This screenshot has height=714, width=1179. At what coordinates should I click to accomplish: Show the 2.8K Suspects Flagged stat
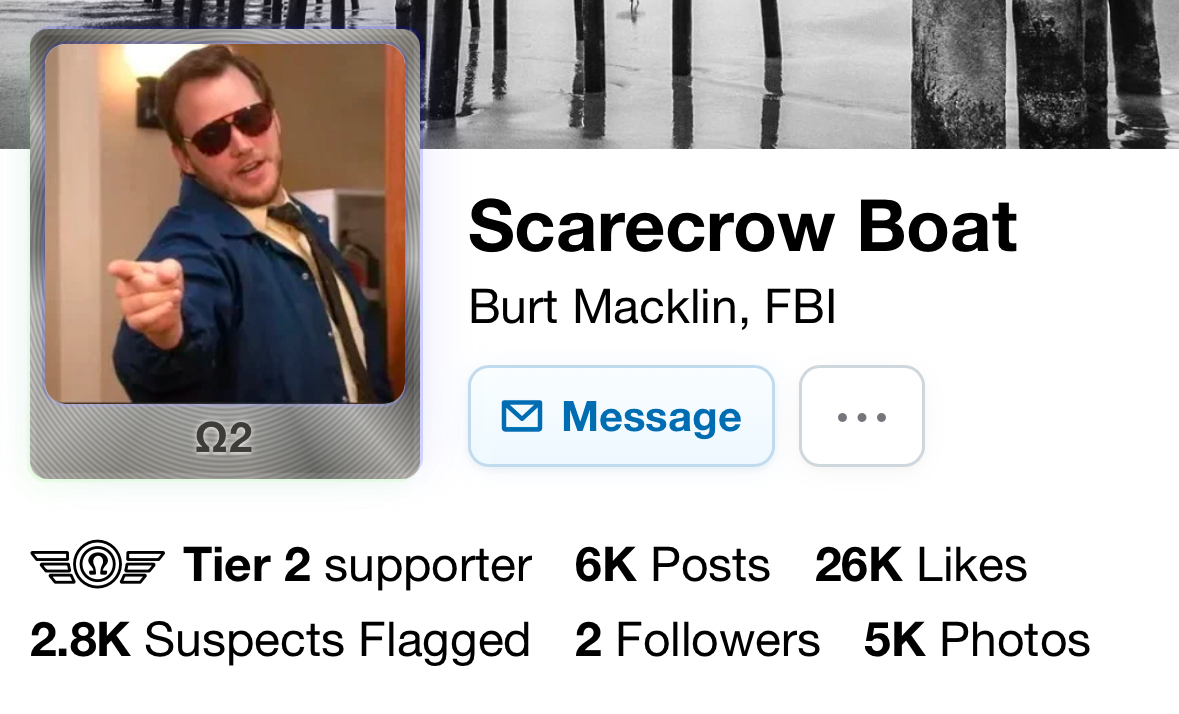click(x=280, y=641)
